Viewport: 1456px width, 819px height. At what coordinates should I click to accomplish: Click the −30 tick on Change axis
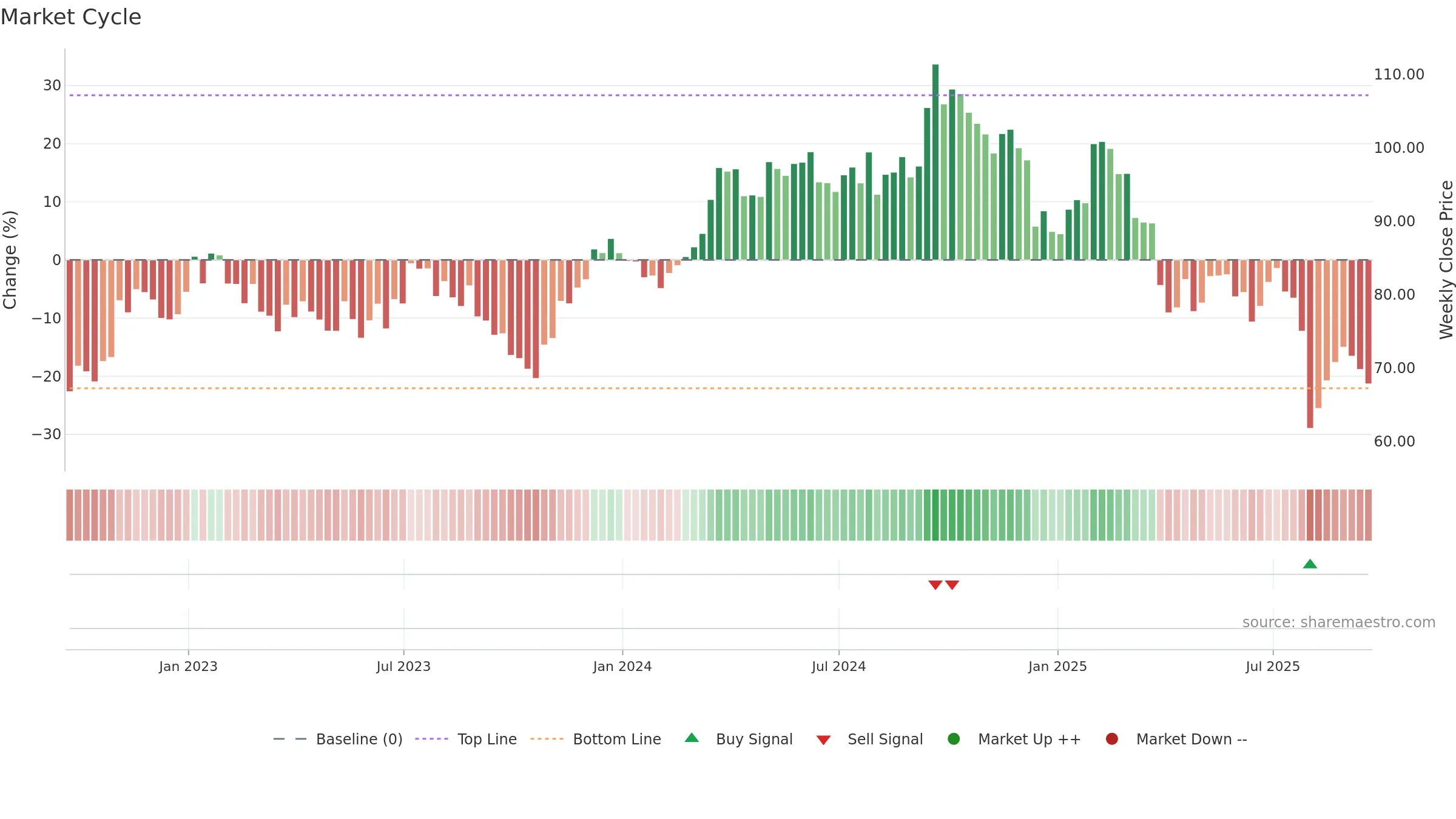47,434
